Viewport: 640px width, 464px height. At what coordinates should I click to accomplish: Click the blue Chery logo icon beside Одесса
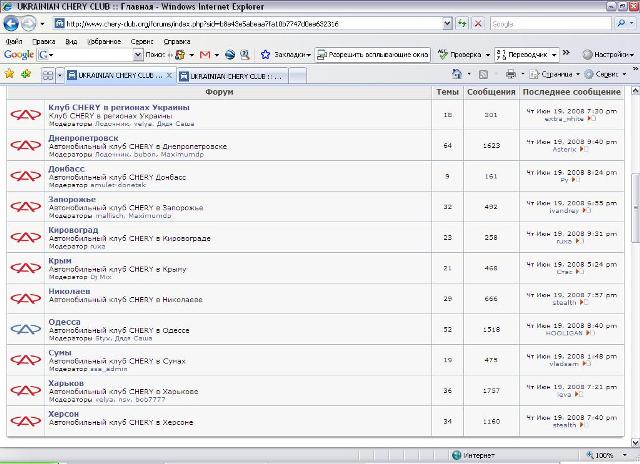26,329
